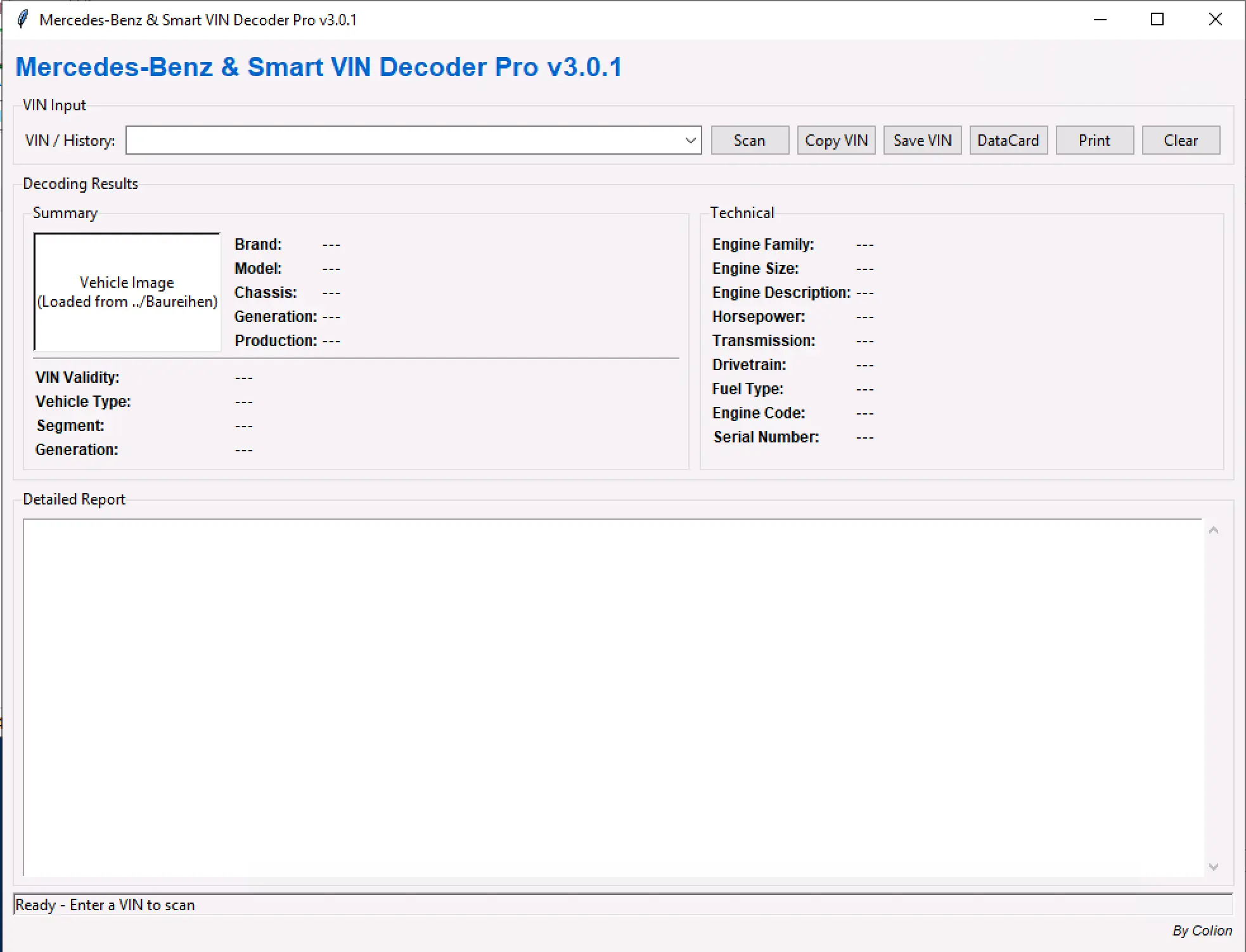Viewport: 1246px width, 952px height.
Task: Open the DataCard for the vehicle
Action: pos(1008,140)
